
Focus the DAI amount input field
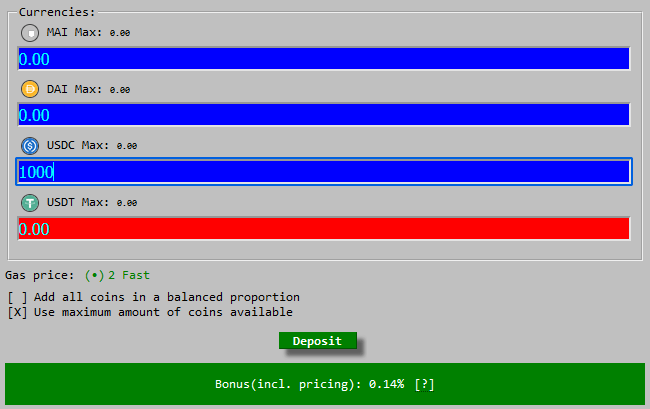coord(324,115)
